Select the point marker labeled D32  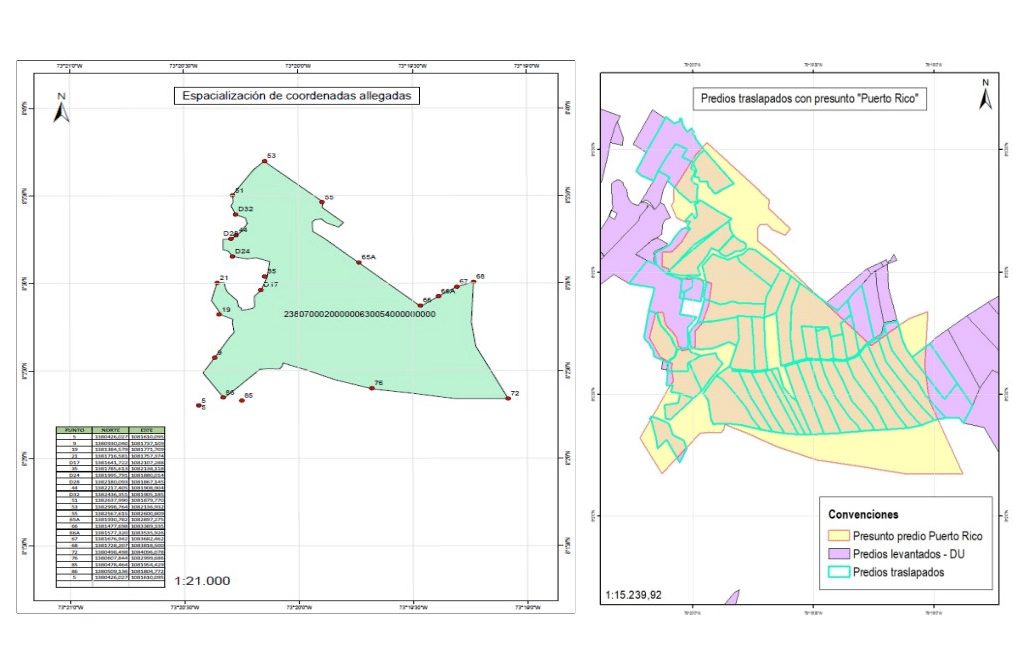(236, 215)
